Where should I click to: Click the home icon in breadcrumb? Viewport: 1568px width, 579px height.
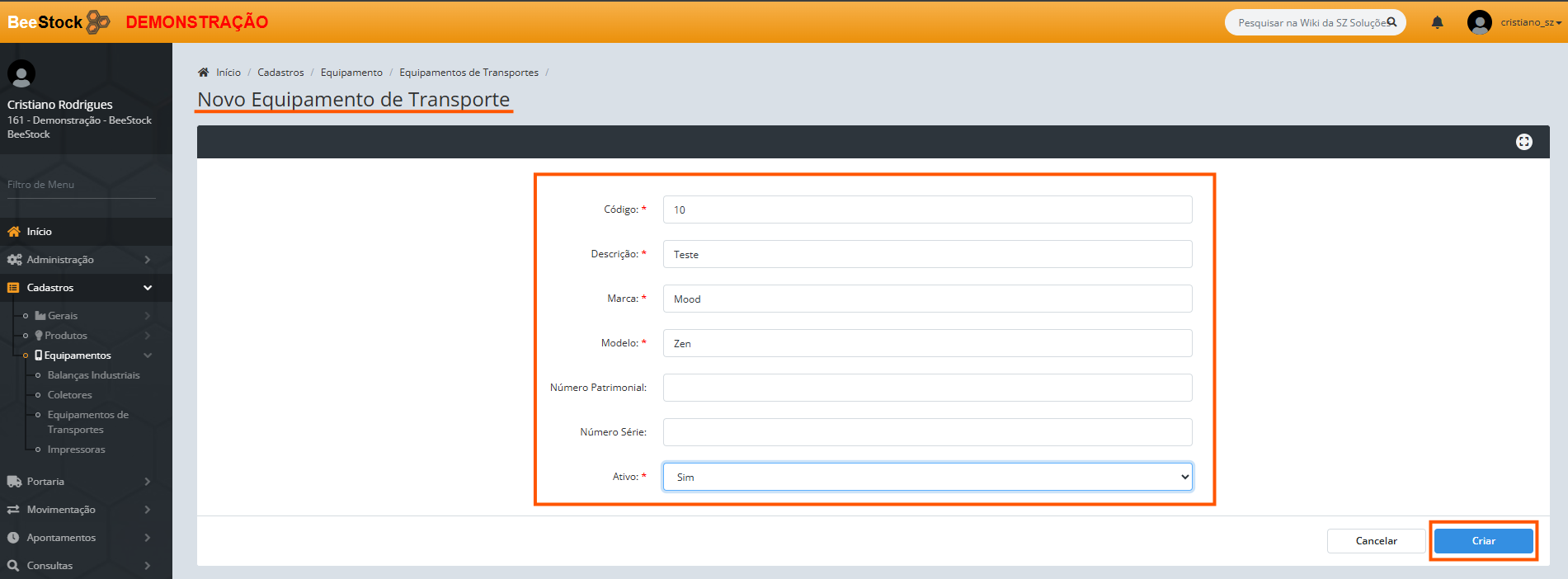pyautogui.click(x=204, y=73)
